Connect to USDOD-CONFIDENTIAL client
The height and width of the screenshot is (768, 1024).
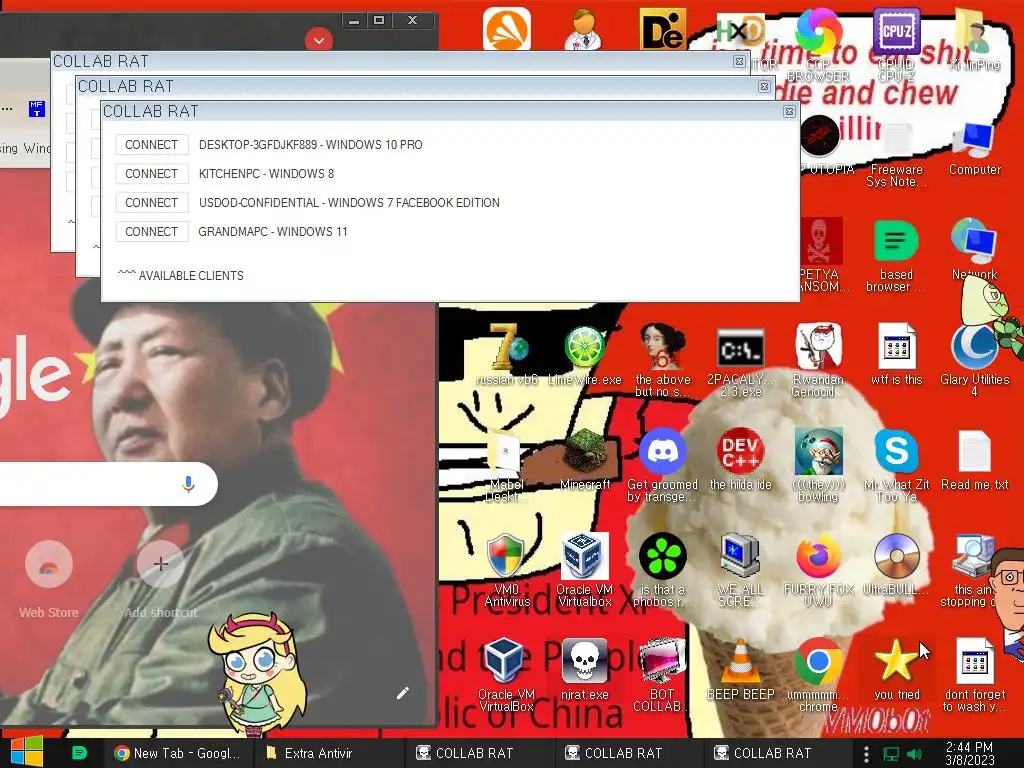[x=152, y=202]
